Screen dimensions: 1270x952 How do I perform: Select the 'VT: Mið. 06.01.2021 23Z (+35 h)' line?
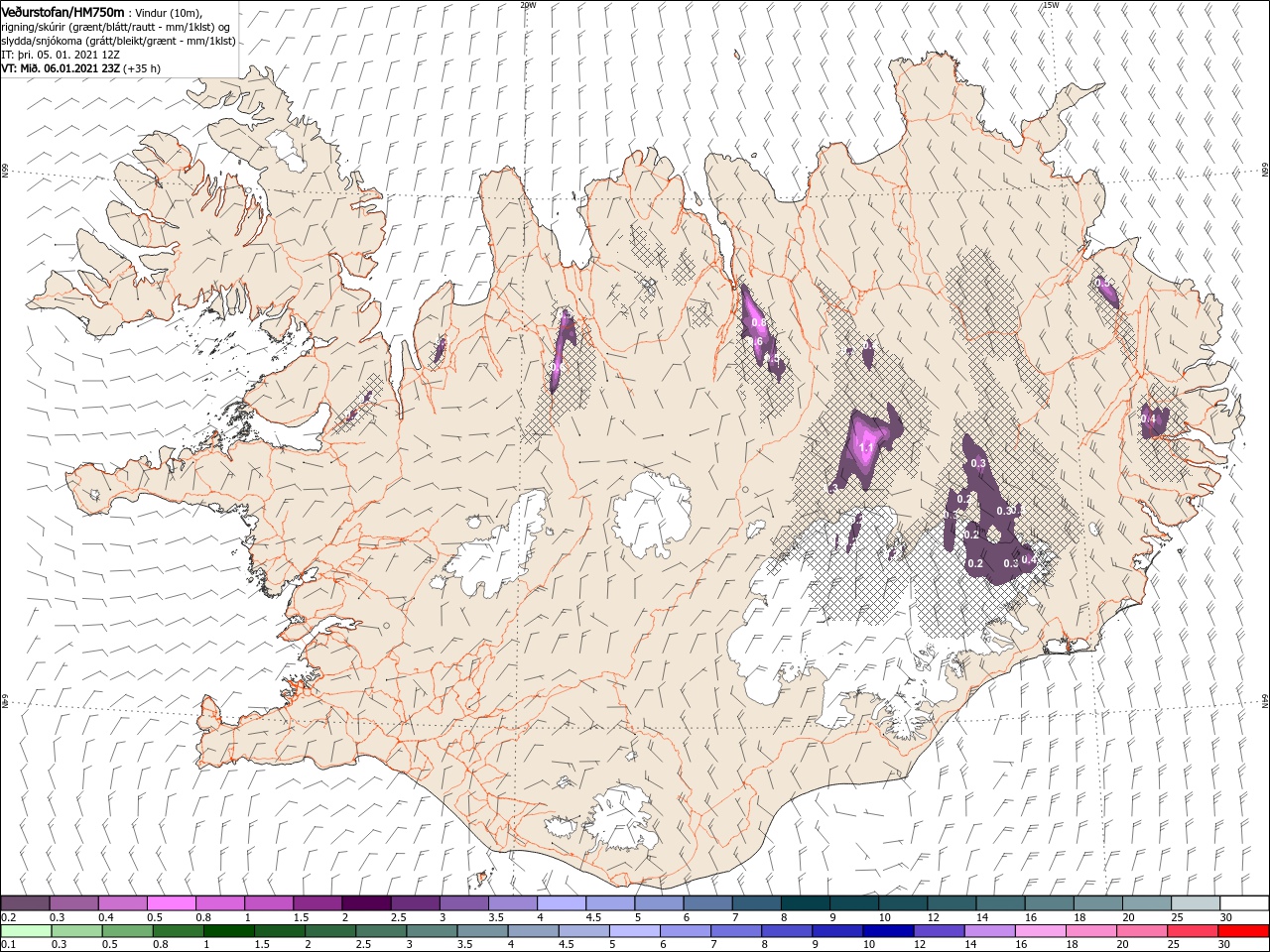pyautogui.click(x=81, y=68)
